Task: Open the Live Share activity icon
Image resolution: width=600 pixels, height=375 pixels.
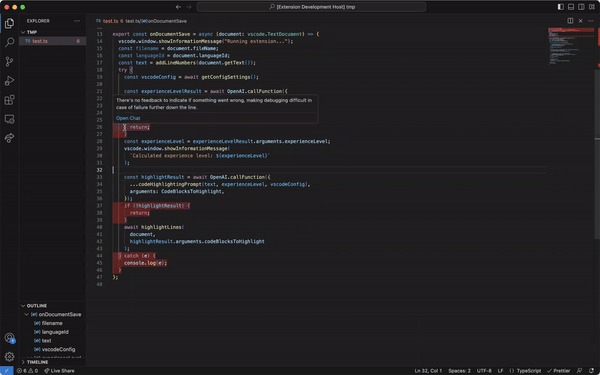Action: click(x=9, y=138)
